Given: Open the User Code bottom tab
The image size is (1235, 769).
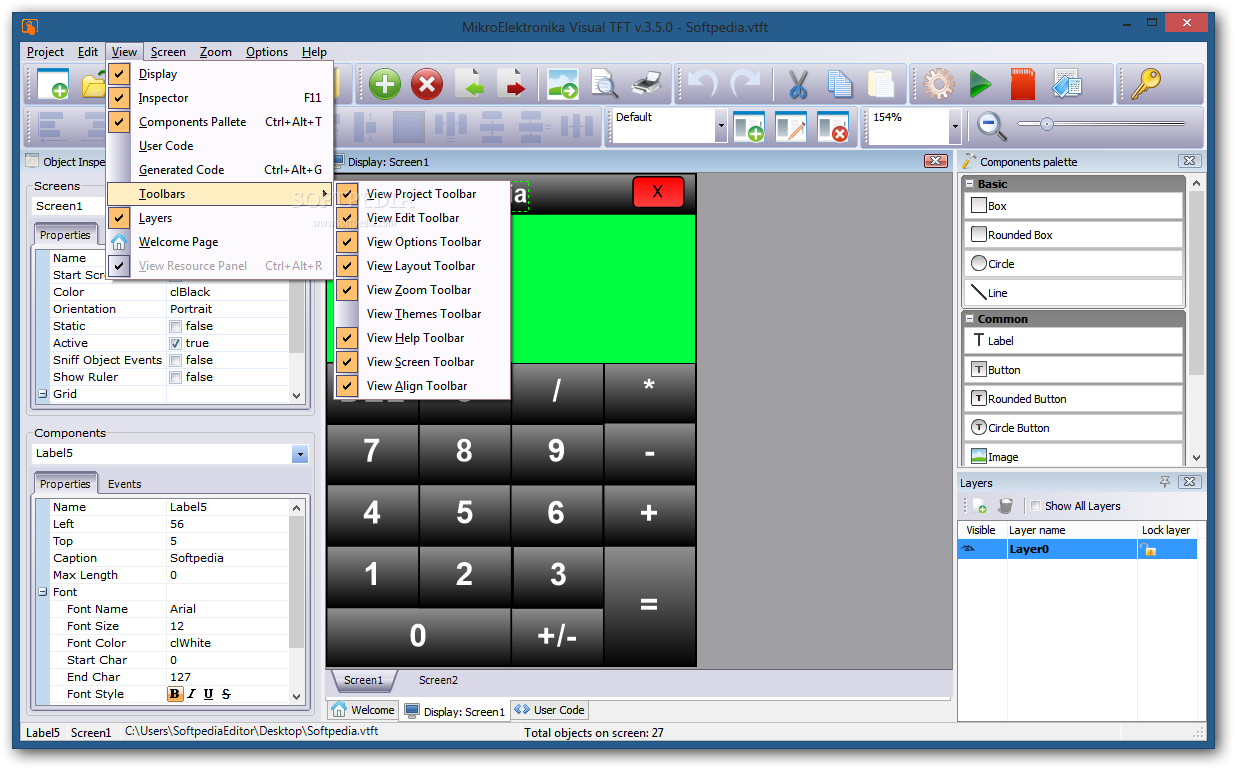Looking at the screenshot, I should 549,710.
